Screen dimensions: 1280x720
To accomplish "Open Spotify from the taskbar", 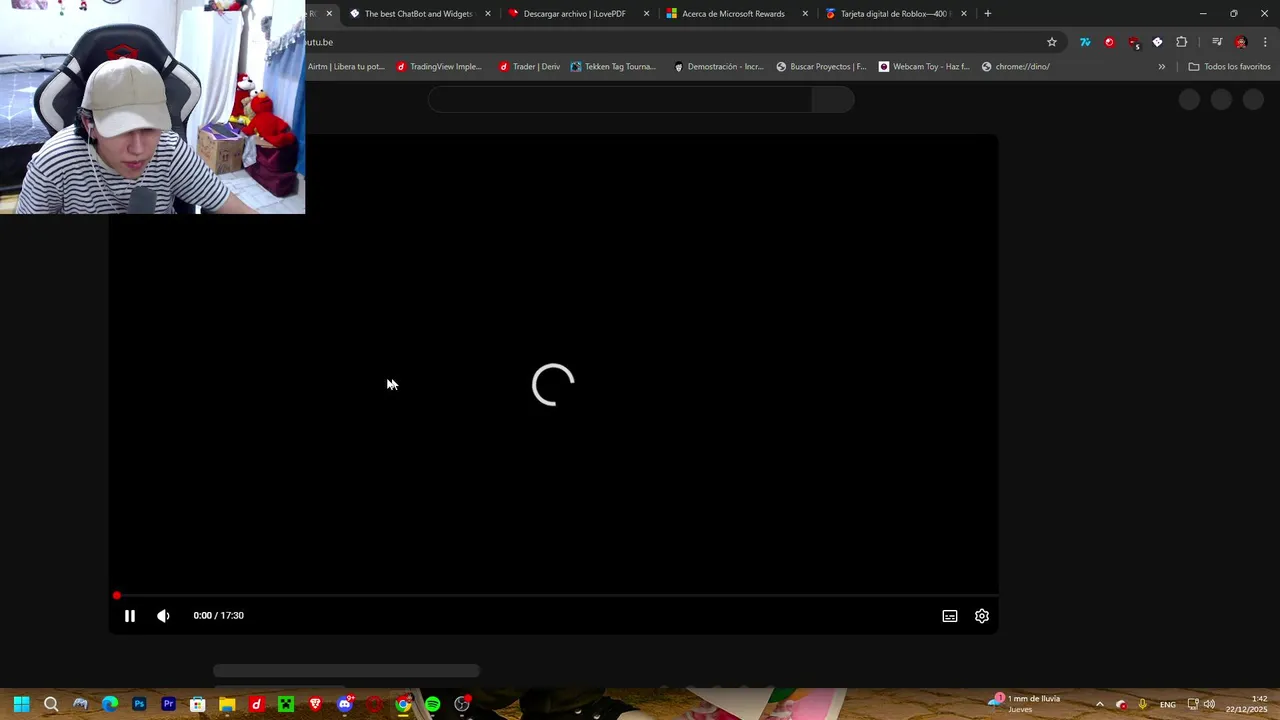I will (x=433, y=704).
